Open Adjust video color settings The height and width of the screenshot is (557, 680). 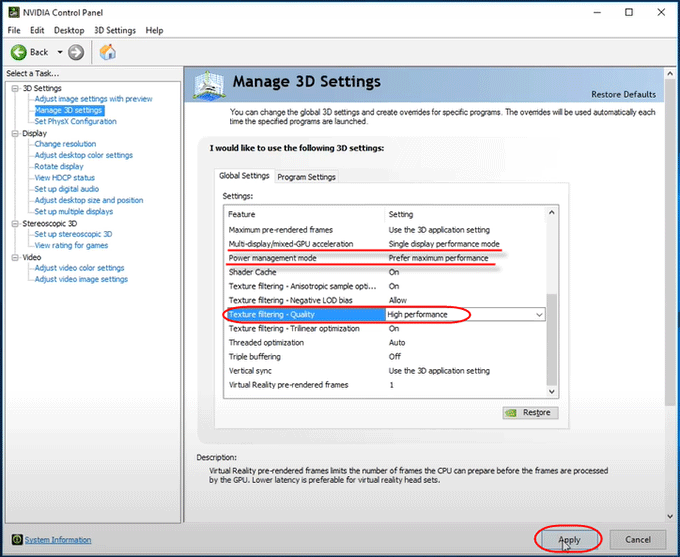(79, 268)
